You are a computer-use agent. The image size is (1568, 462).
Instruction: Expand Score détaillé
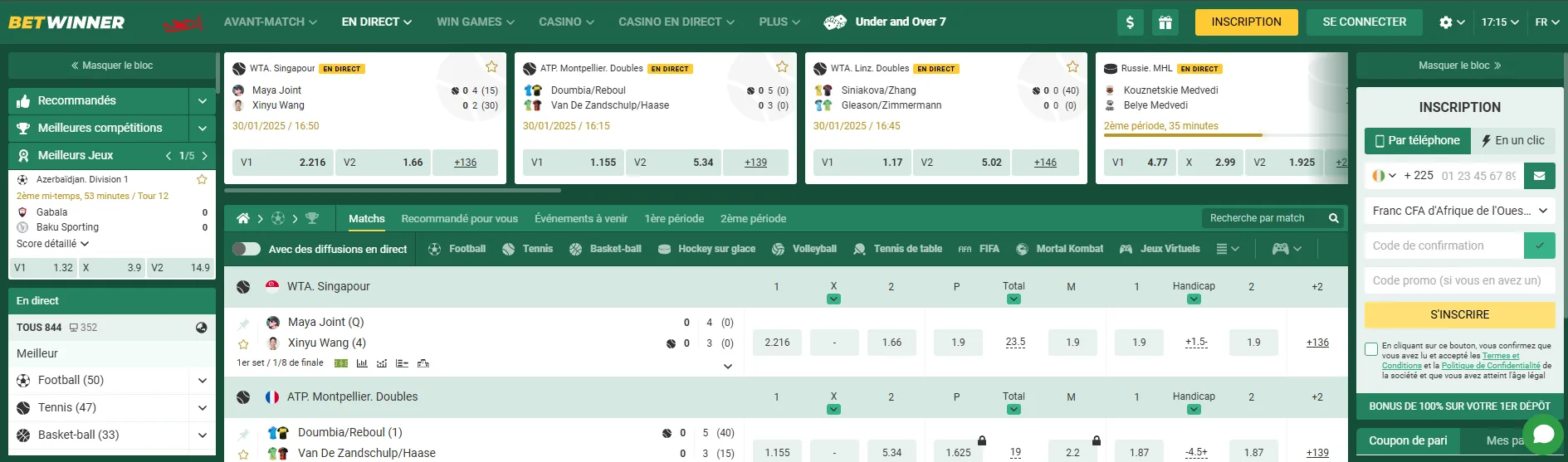click(52, 244)
